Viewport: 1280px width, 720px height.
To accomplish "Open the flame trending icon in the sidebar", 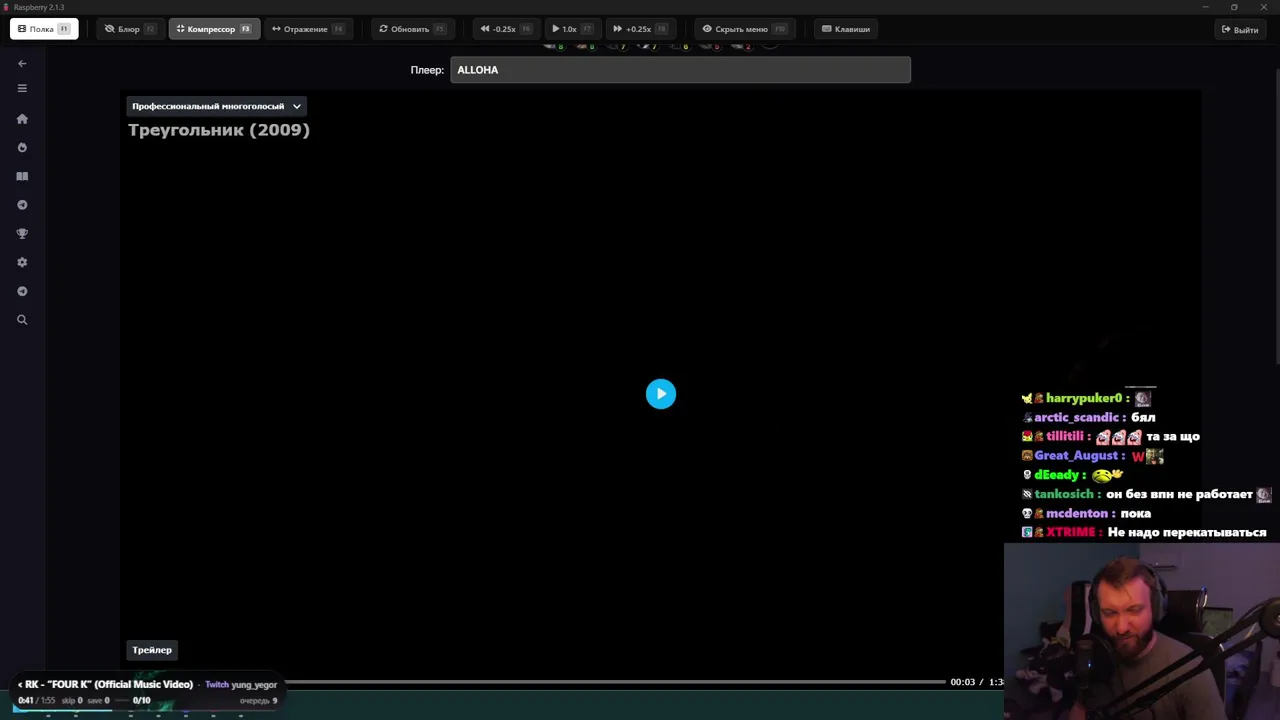I will tap(22, 147).
